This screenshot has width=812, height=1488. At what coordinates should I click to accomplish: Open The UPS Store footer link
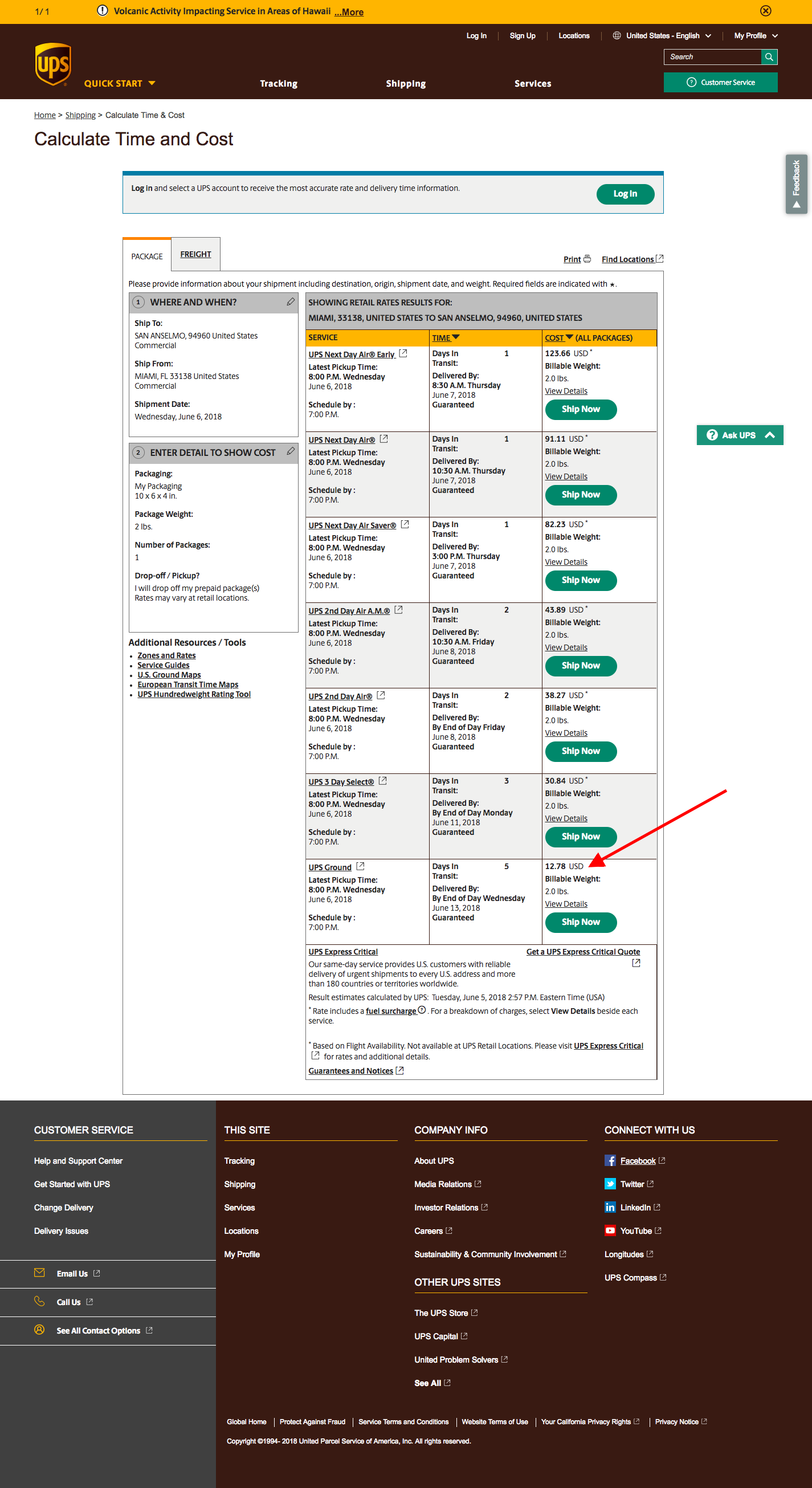point(445,1312)
